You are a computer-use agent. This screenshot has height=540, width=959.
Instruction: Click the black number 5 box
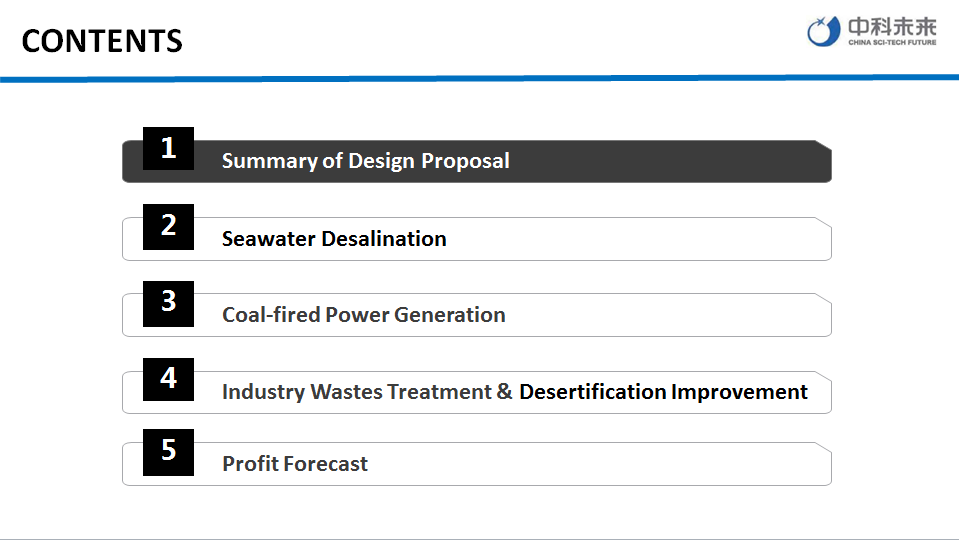(x=168, y=451)
